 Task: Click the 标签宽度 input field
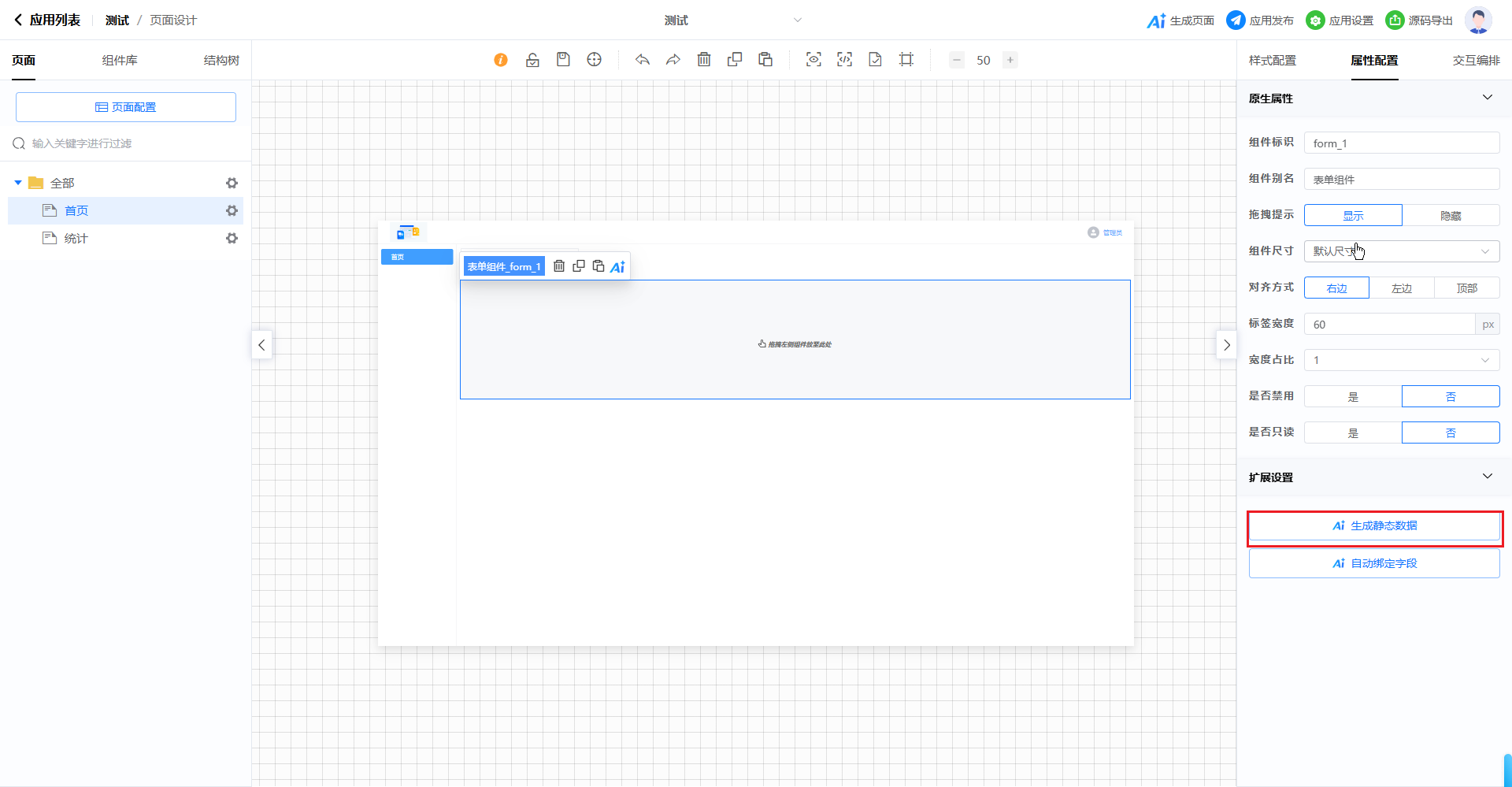tap(1389, 324)
